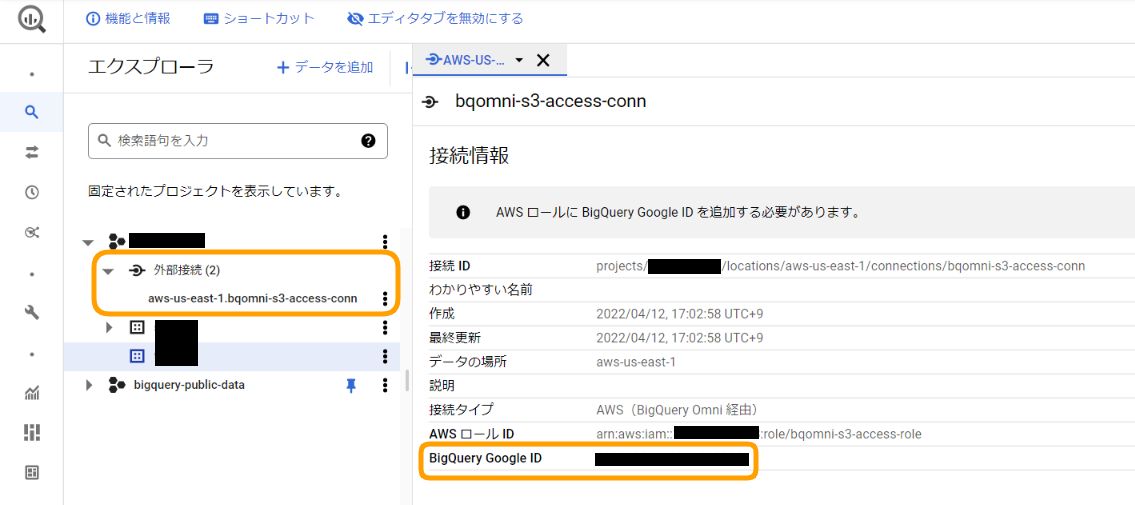This screenshot has height=505, width=1135.
Task: Click the info icon in the notice banner
Action: (x=463, y=213)
